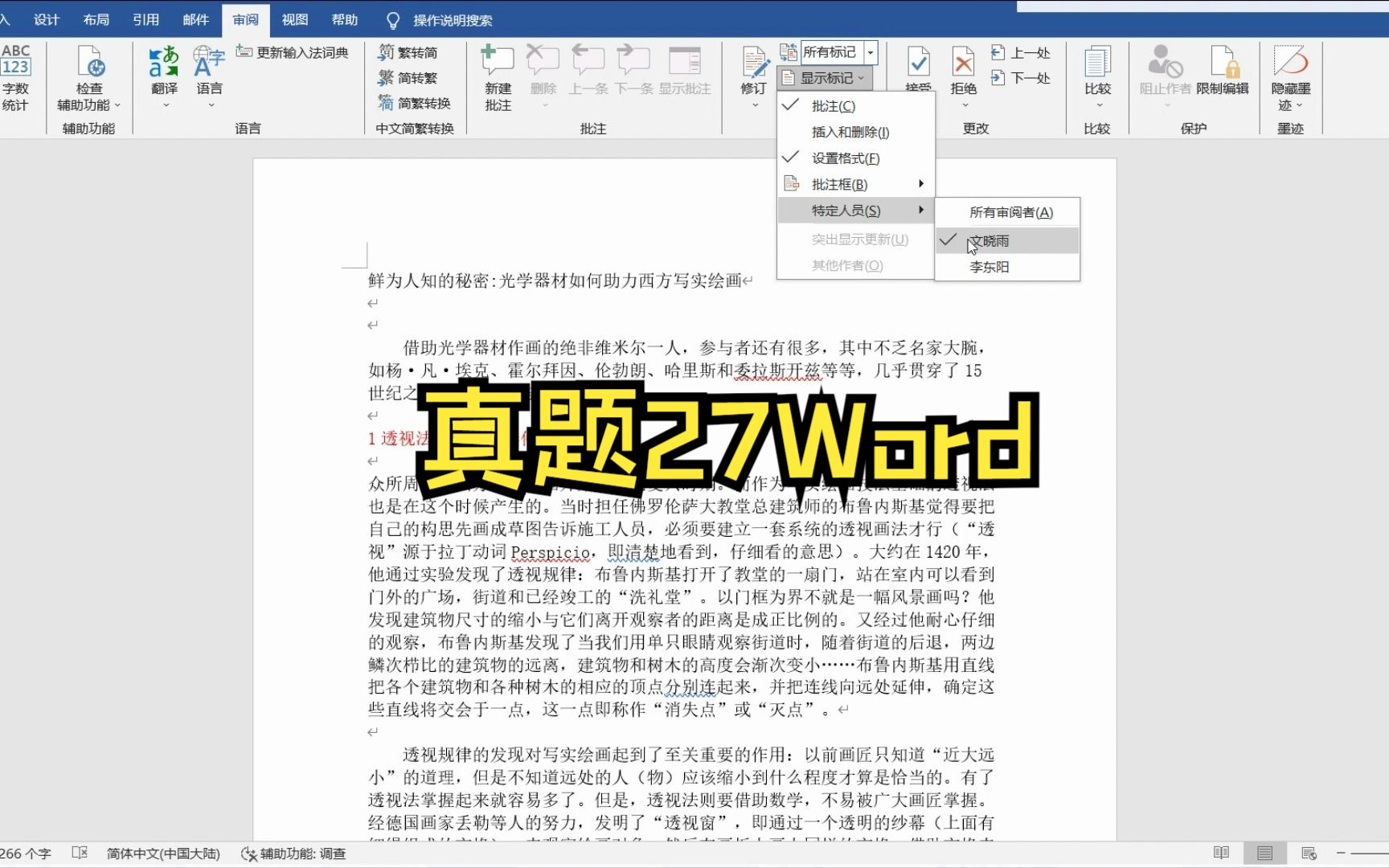Image resolution: width=1389 pixels, height=868 pixels.
Task: Open Show Markup (显示标记) dropdown
Action: click(826, 78)
